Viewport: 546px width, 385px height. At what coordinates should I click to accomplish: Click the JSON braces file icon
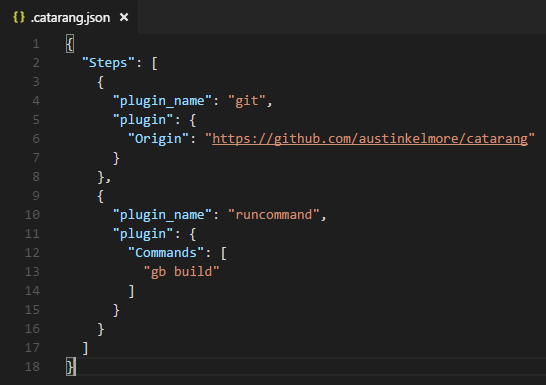[x=19, y=17]
